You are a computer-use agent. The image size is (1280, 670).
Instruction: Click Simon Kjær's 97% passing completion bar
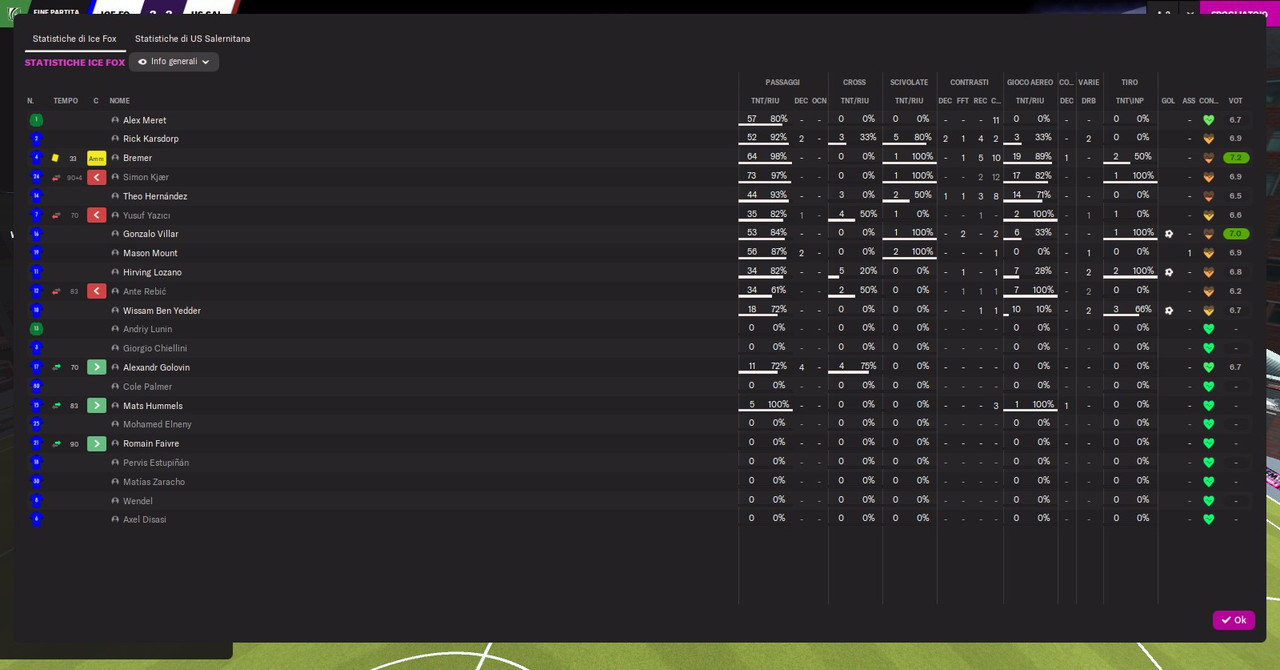(765, 183)
